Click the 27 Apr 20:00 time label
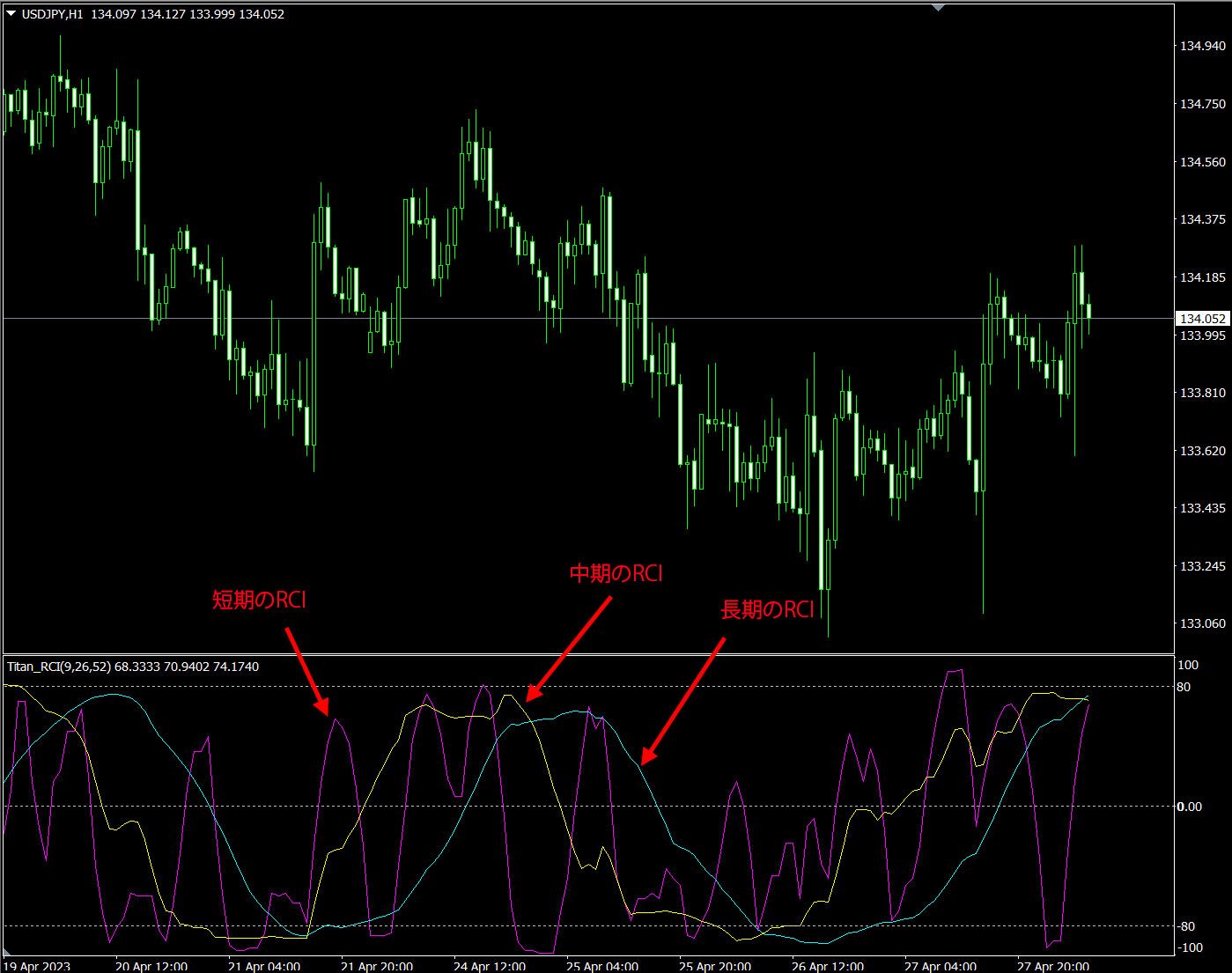Screen dimensions: 1232x973 click(1053, 966)
